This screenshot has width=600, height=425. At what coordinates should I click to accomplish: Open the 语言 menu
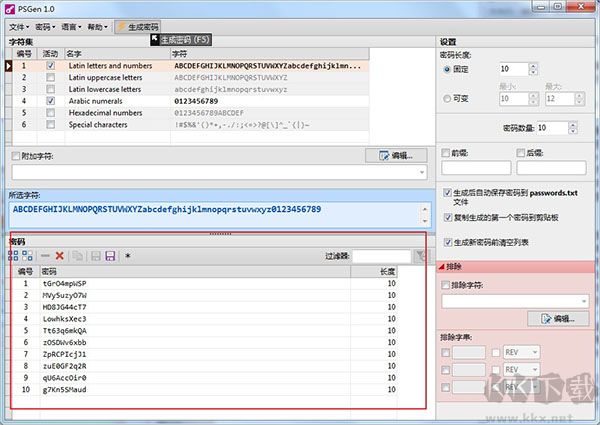(71, 27)
